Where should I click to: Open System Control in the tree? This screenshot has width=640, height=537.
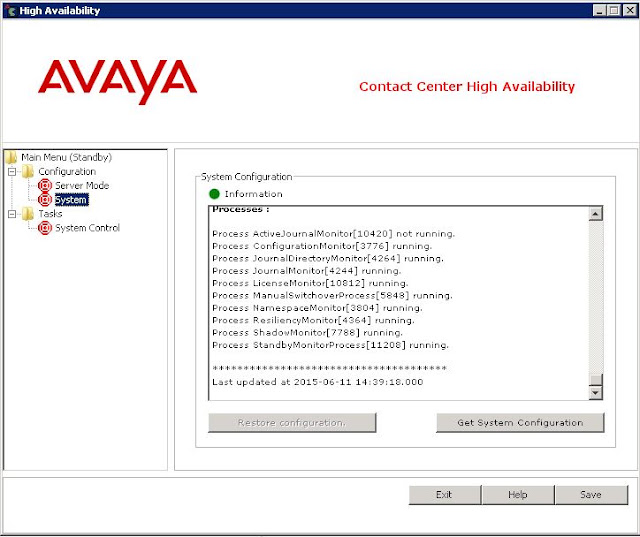tap(87, 228)
